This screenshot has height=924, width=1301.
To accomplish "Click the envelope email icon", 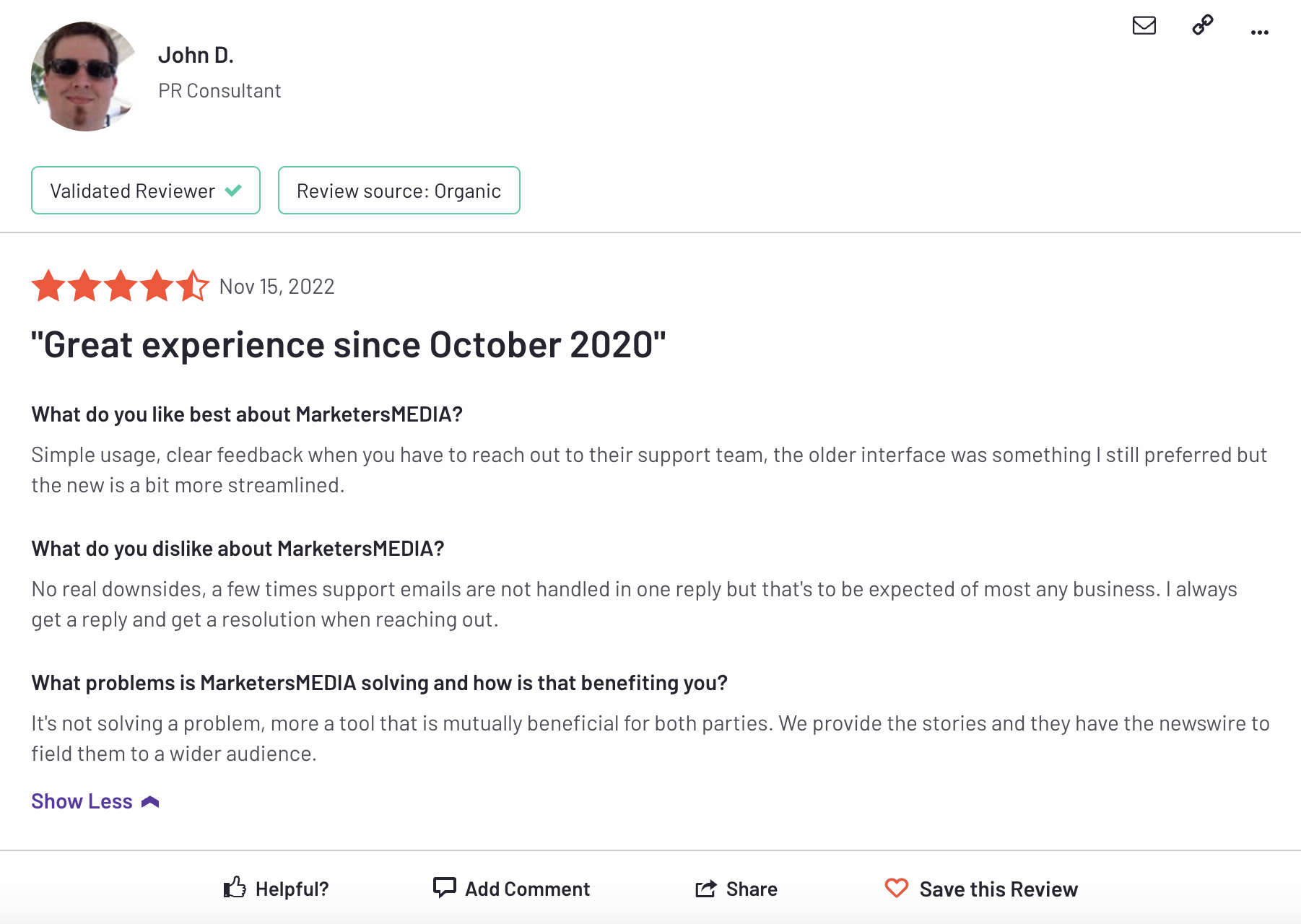I will coord(1144,26).
